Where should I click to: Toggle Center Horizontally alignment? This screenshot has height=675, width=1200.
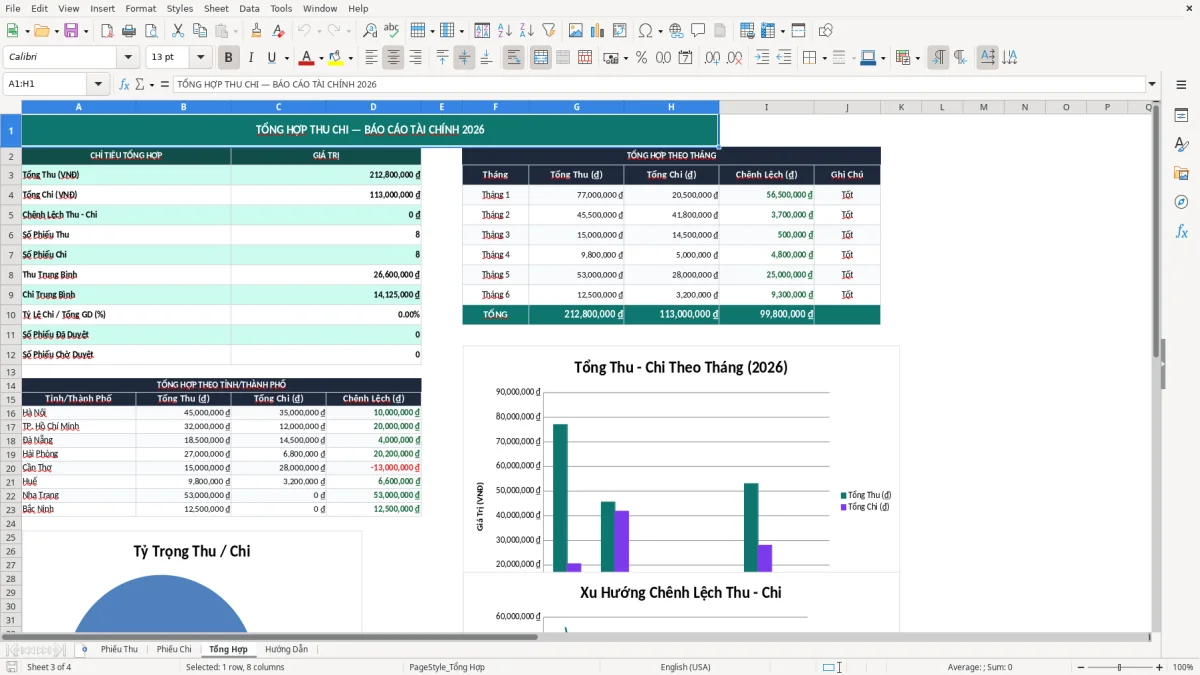tap(393, 58)
